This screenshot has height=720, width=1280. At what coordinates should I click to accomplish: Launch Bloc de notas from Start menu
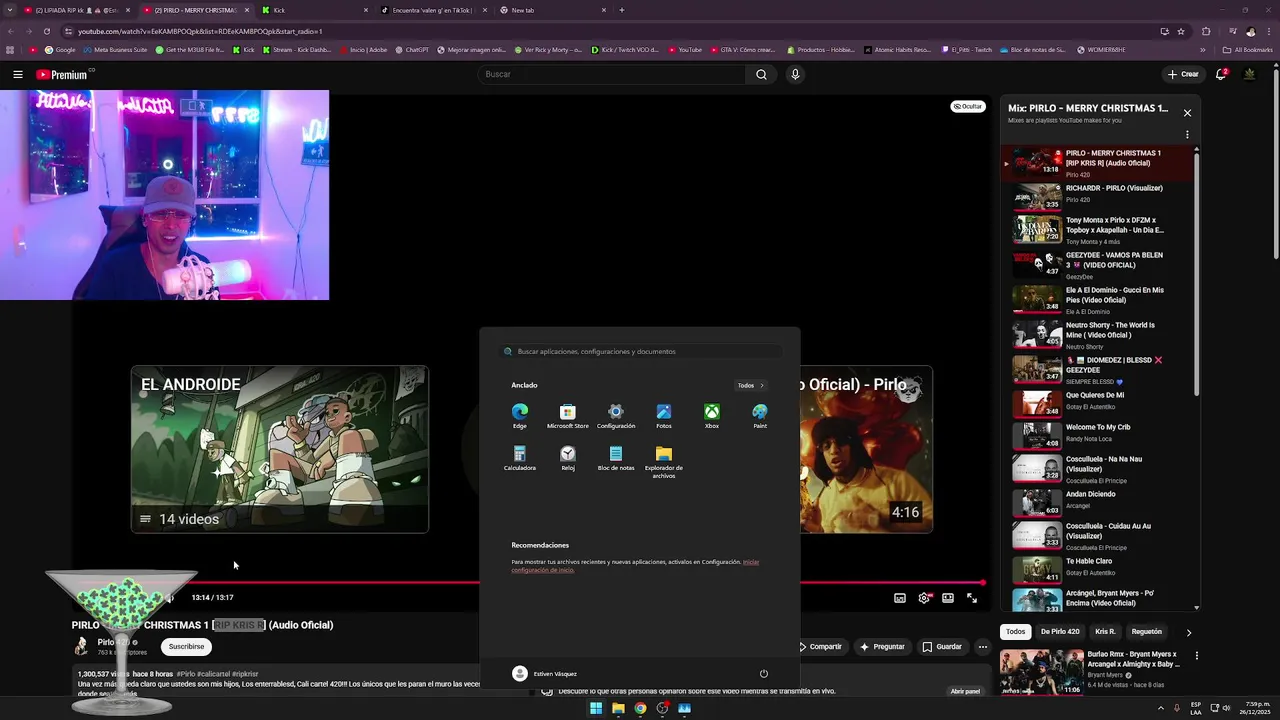coord(616,458)
